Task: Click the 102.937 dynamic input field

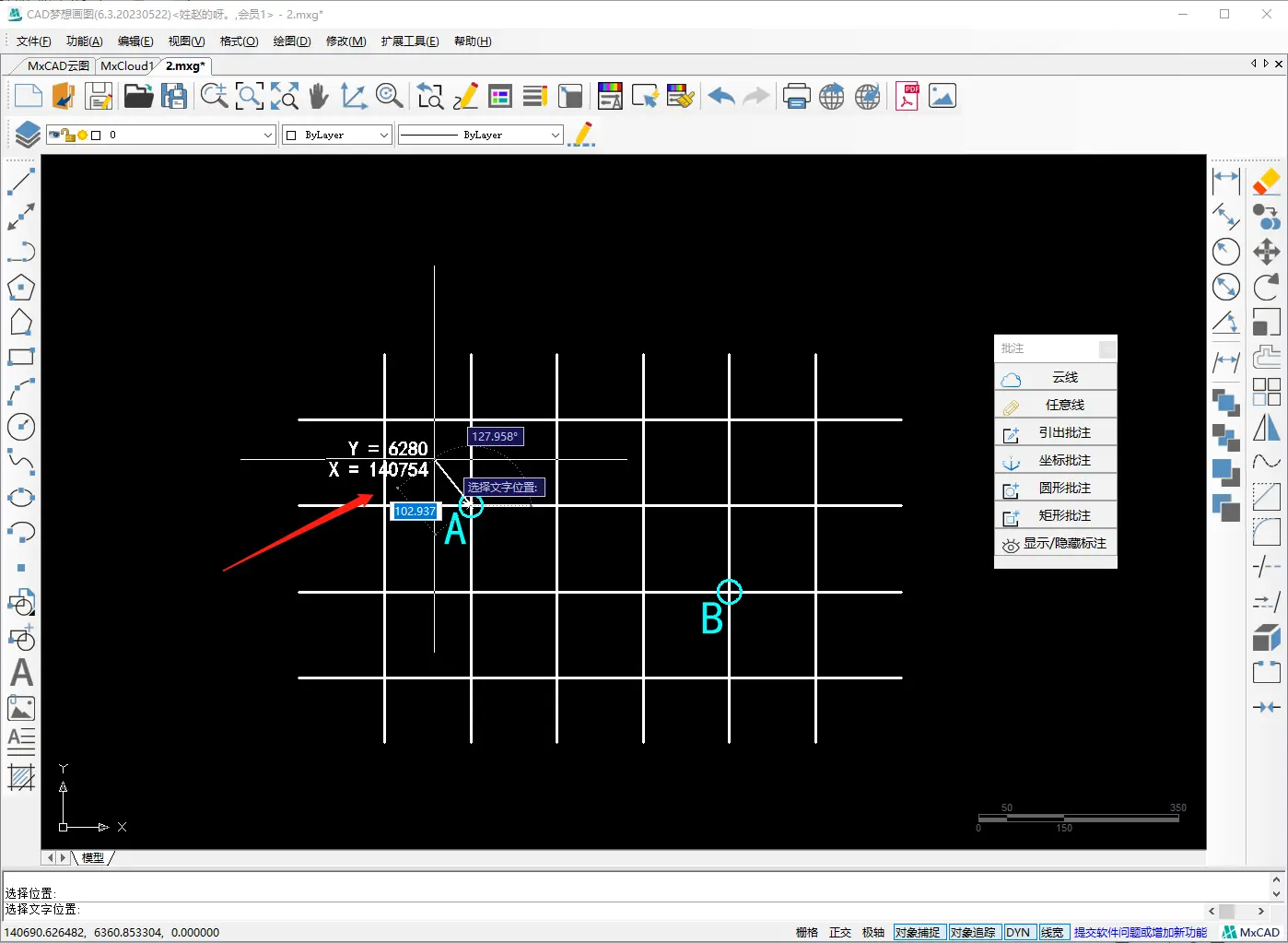Action: click(415, 511)
